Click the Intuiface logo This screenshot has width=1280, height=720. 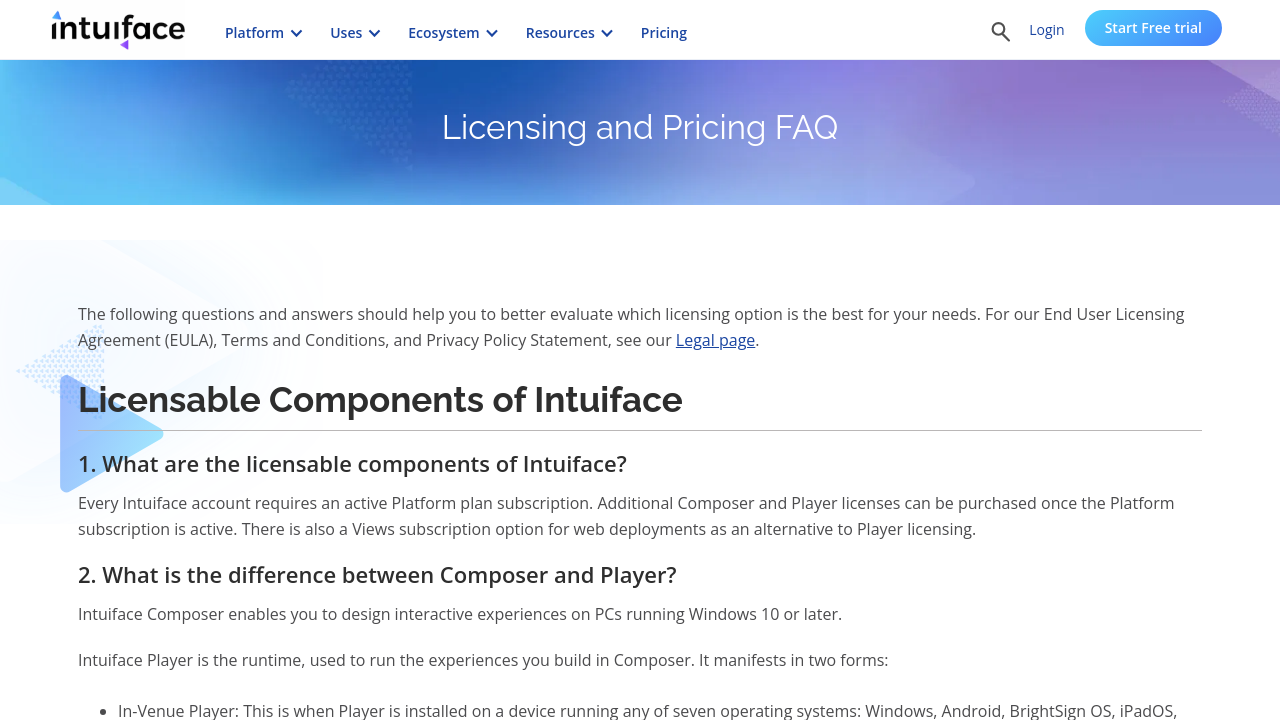coord(118,30)
